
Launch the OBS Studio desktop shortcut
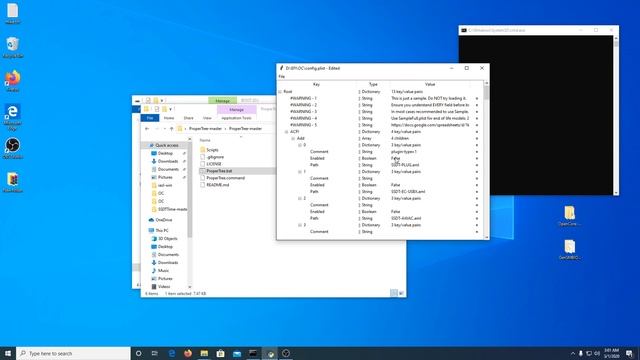tap(13, 149)
